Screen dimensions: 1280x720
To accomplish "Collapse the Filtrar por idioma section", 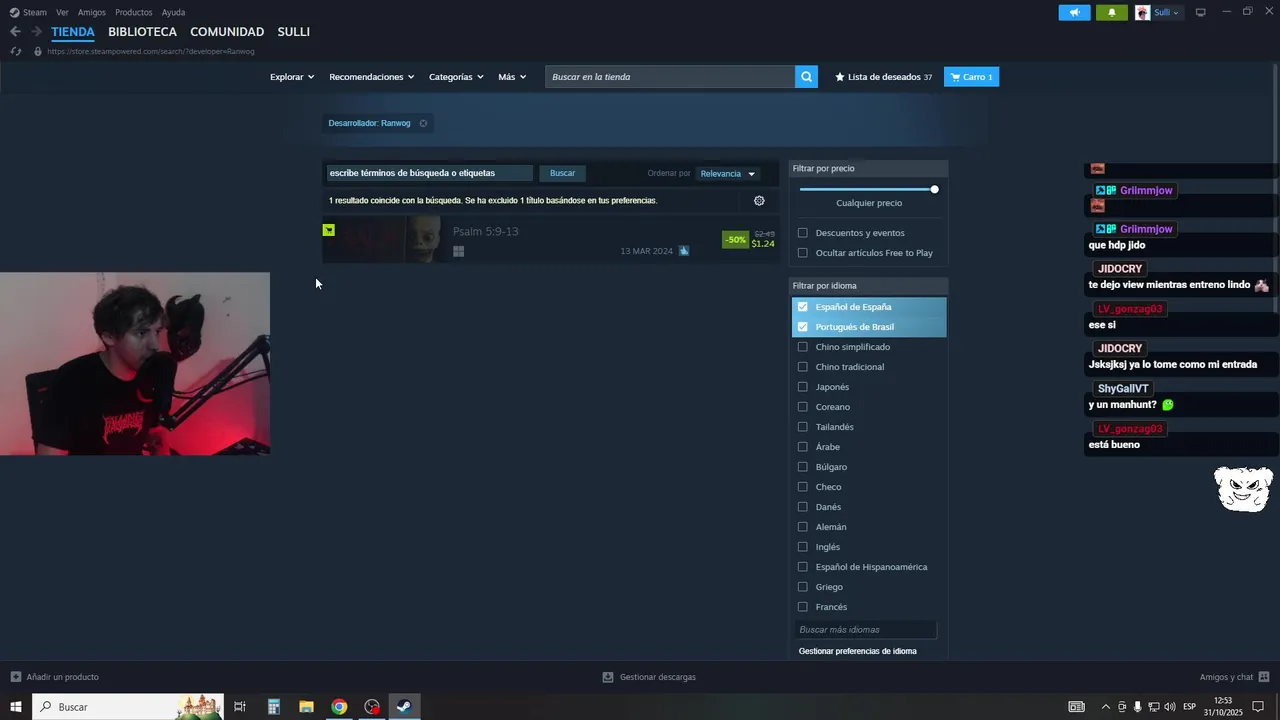I will [868, 286].
